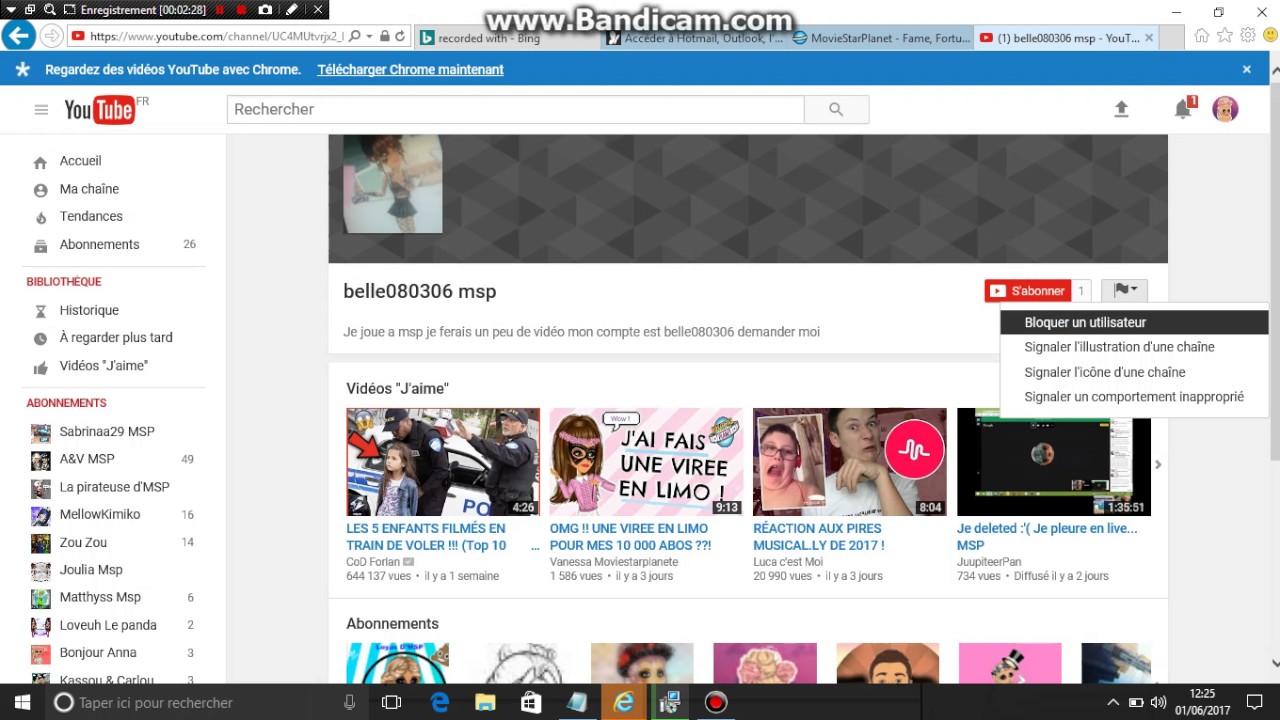Click the Accueil home icon in sidebar
The height and width of the screenshot is (720, 1280).
point(40,162)
